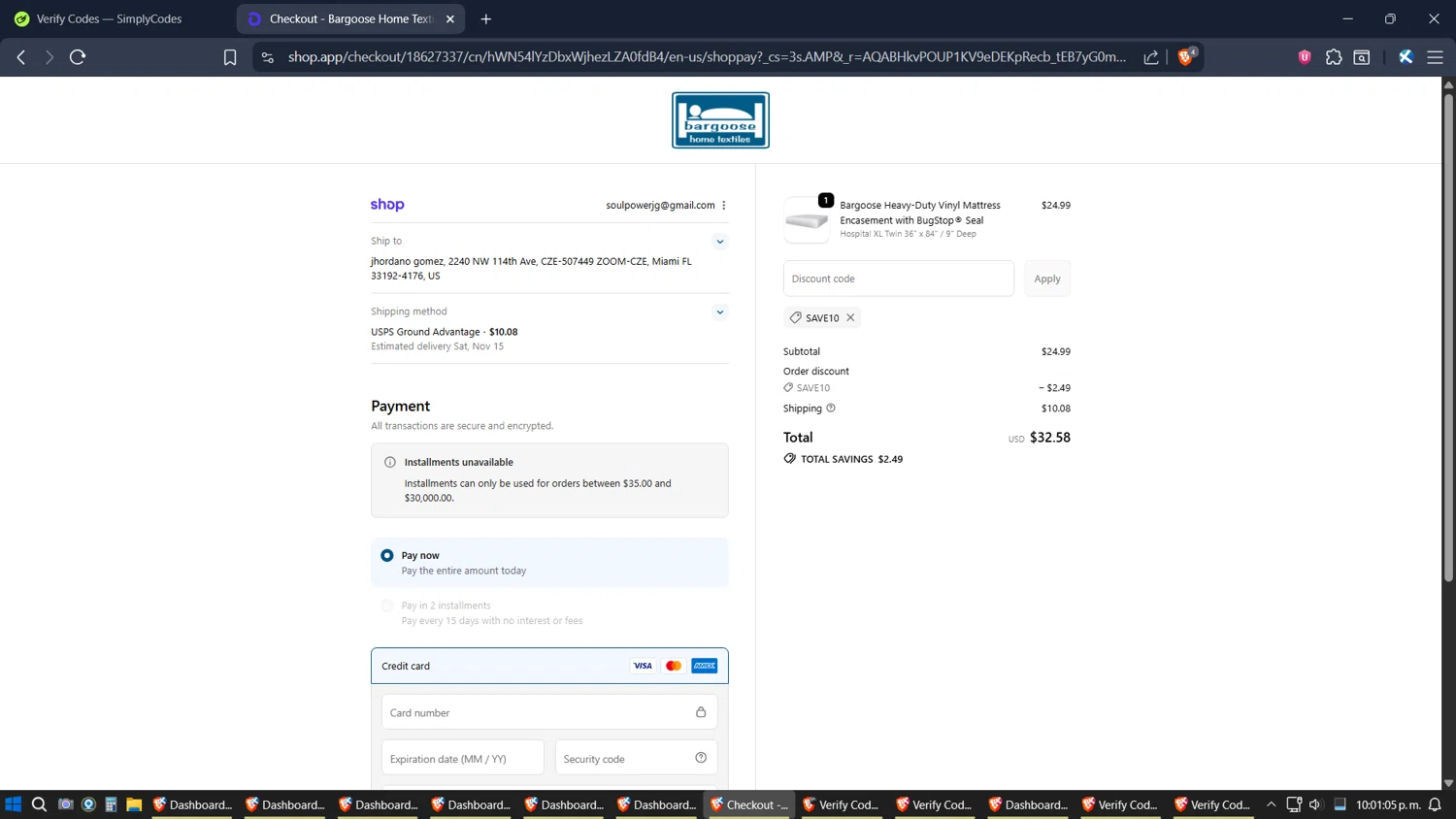Viewport: 1456px width, 819px height.
Task: Focus the Card number field
Action: pyautogui.click(x=549, y=712)
